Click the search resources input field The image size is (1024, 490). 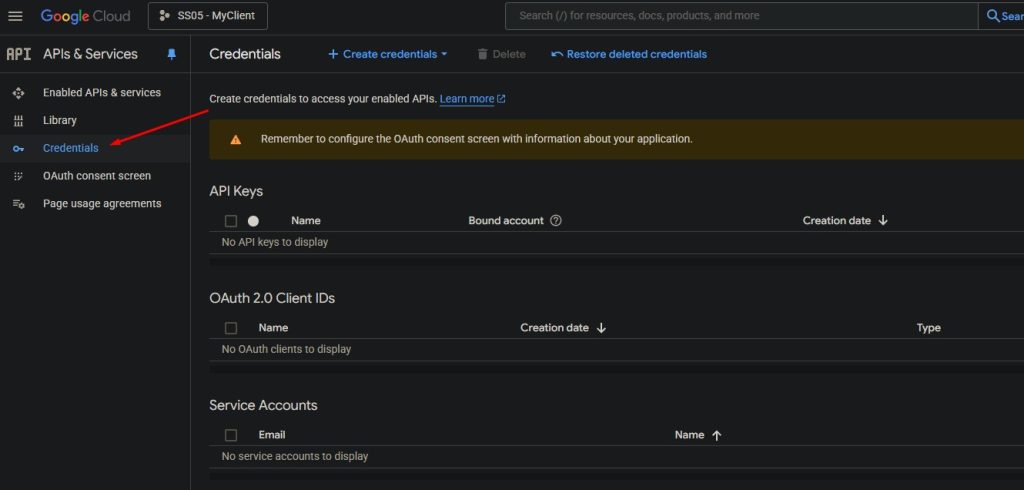click(x=740, y=16)
